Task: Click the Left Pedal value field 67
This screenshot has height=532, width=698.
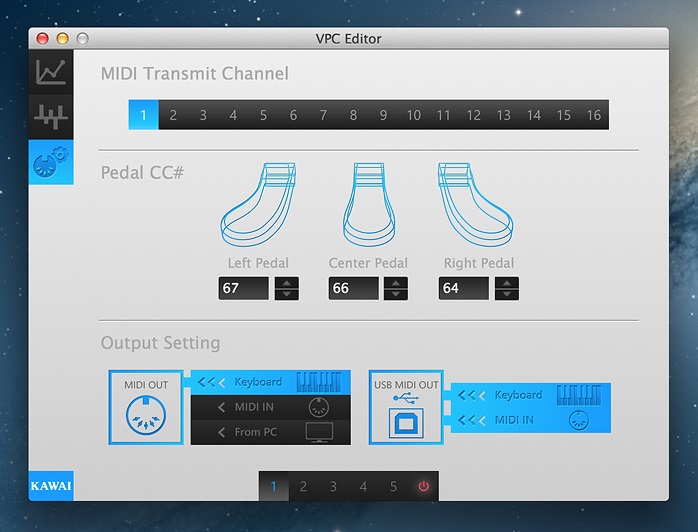Action: pos(243,288)
